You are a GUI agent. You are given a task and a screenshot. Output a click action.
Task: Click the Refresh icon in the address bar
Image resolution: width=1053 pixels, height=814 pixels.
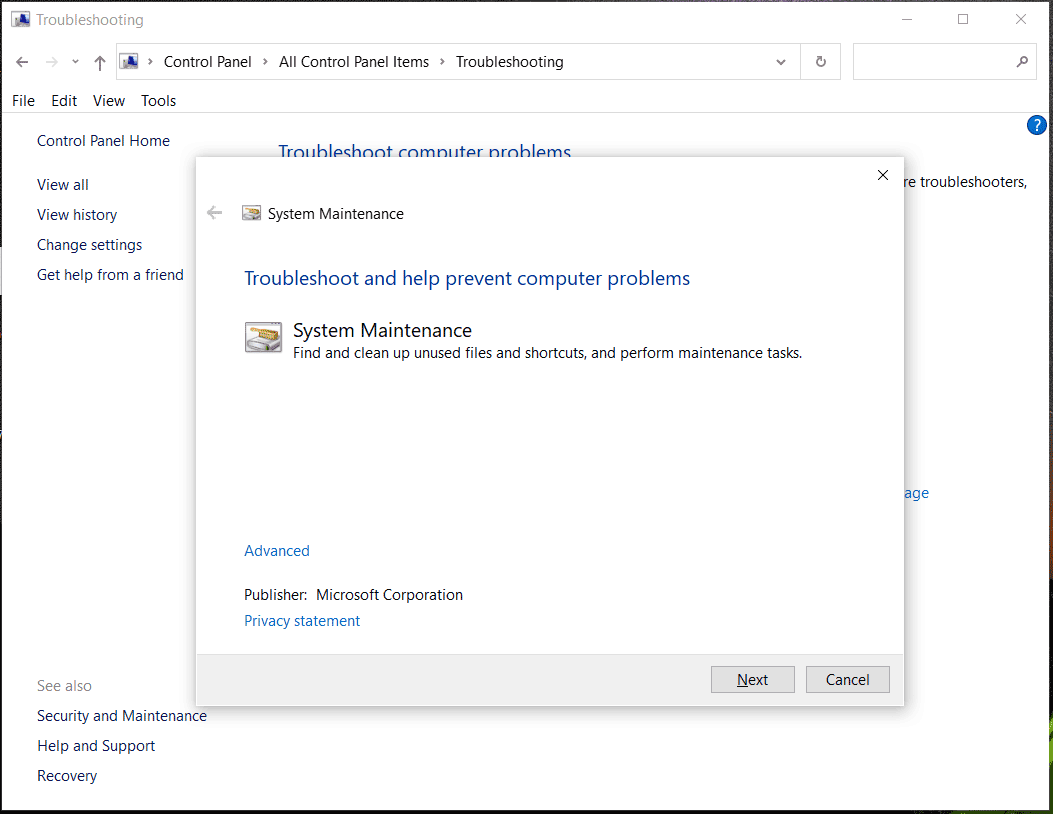coord(820,61)
